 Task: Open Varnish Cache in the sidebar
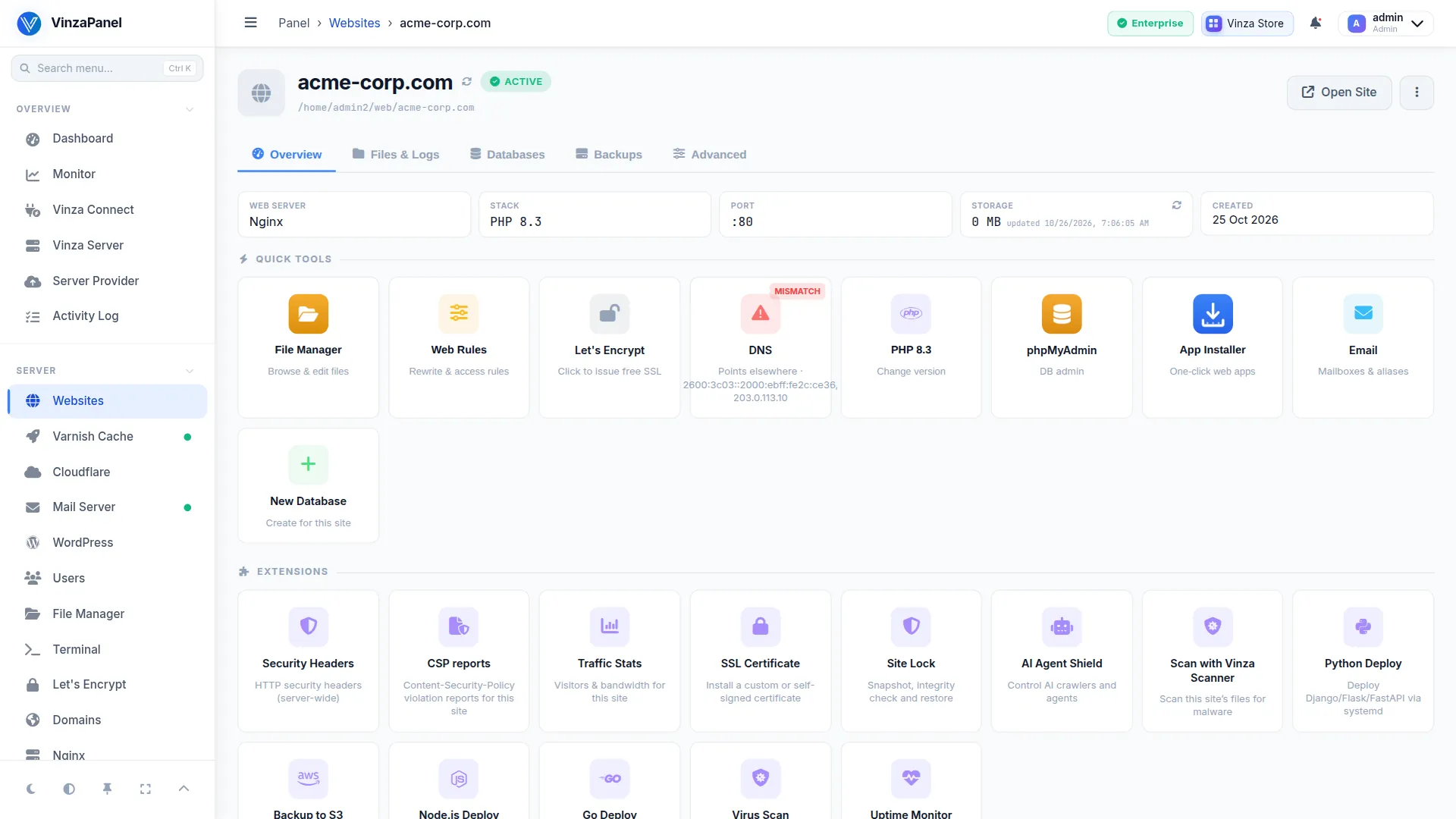107,436
